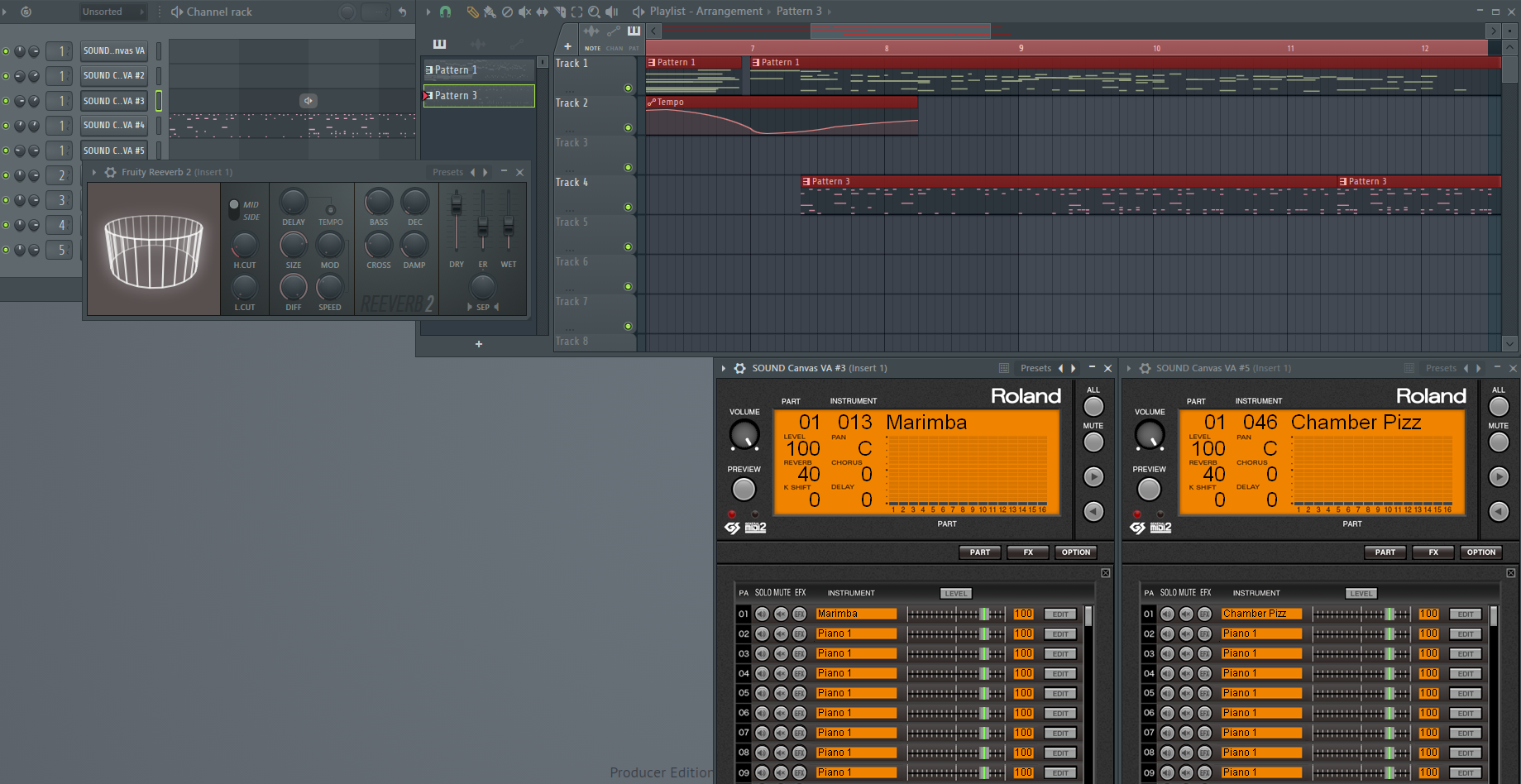Select the Draw pencil tool

[x=472, y=12]
